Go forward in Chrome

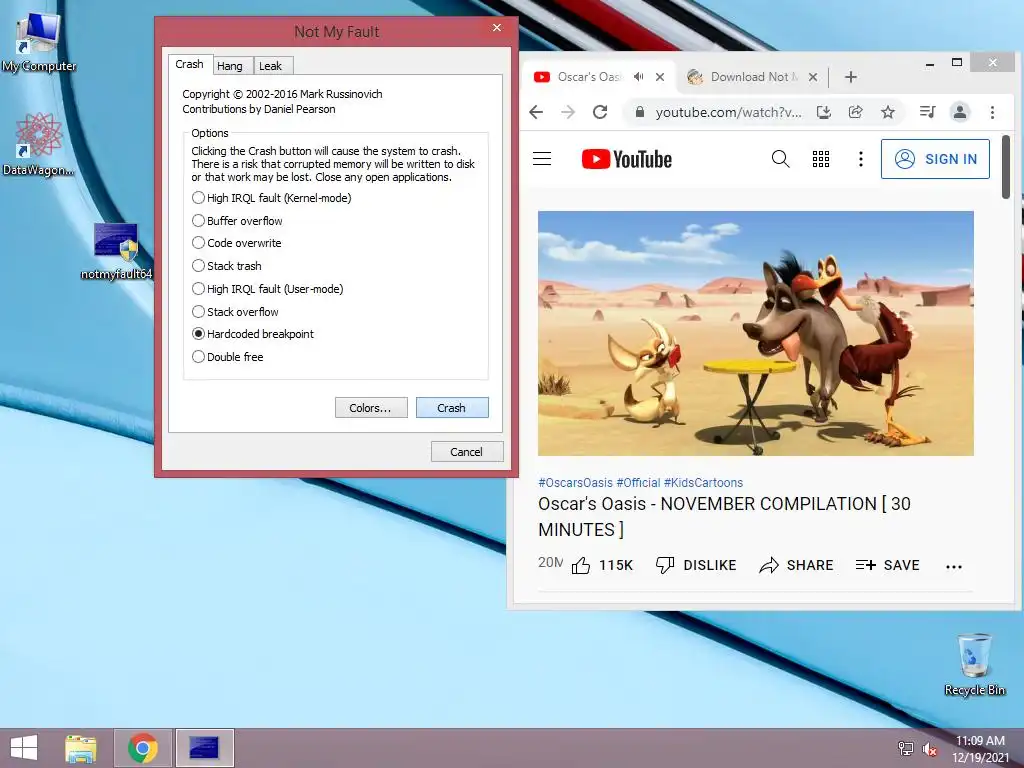568,112
